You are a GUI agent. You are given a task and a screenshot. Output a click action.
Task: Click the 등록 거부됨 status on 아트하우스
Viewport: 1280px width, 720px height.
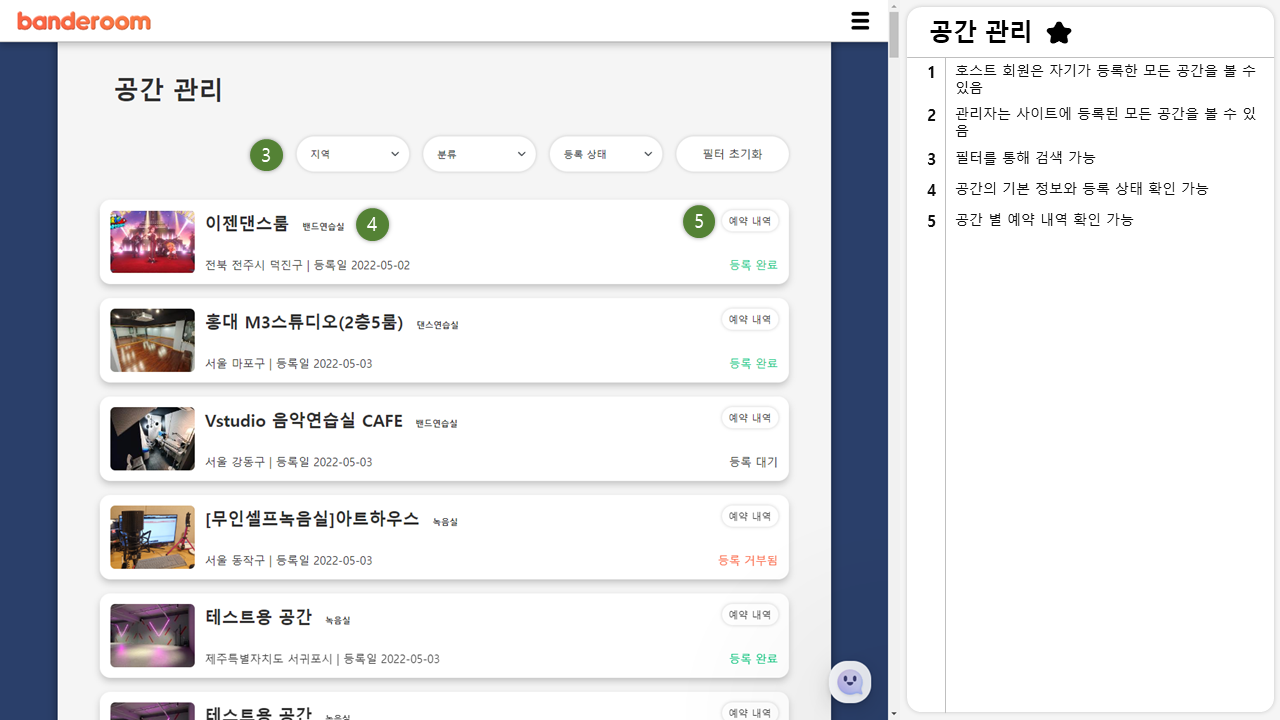pyautogui.click(x=747, y=560)
